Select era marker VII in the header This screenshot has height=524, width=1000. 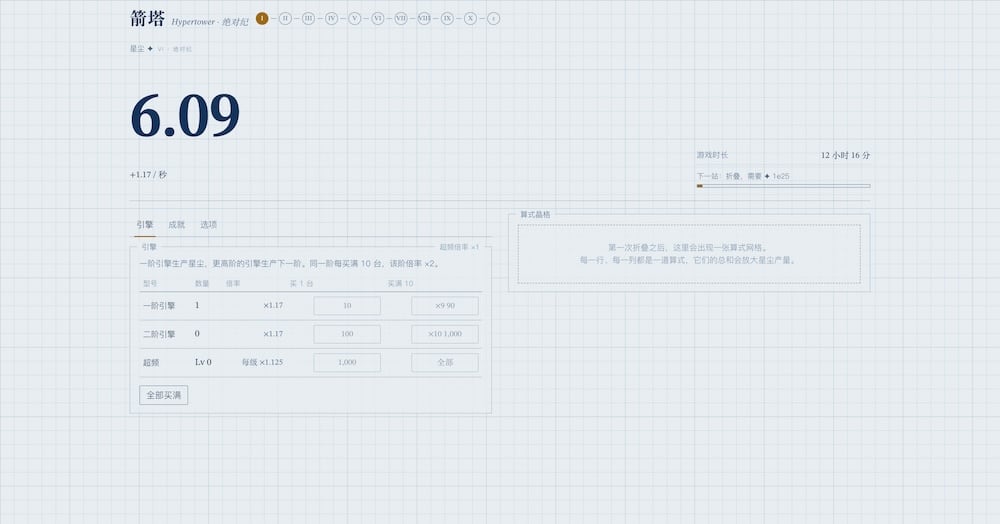coord(401,18)
